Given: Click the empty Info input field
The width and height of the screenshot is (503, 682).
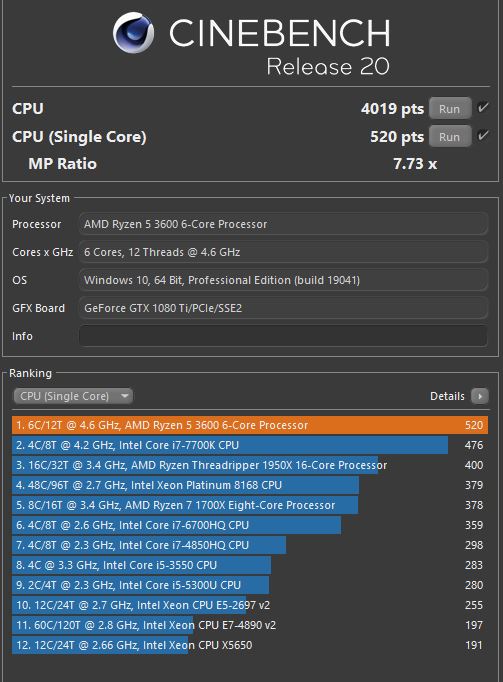Looking at the screenshot, I should coord(283,336).
